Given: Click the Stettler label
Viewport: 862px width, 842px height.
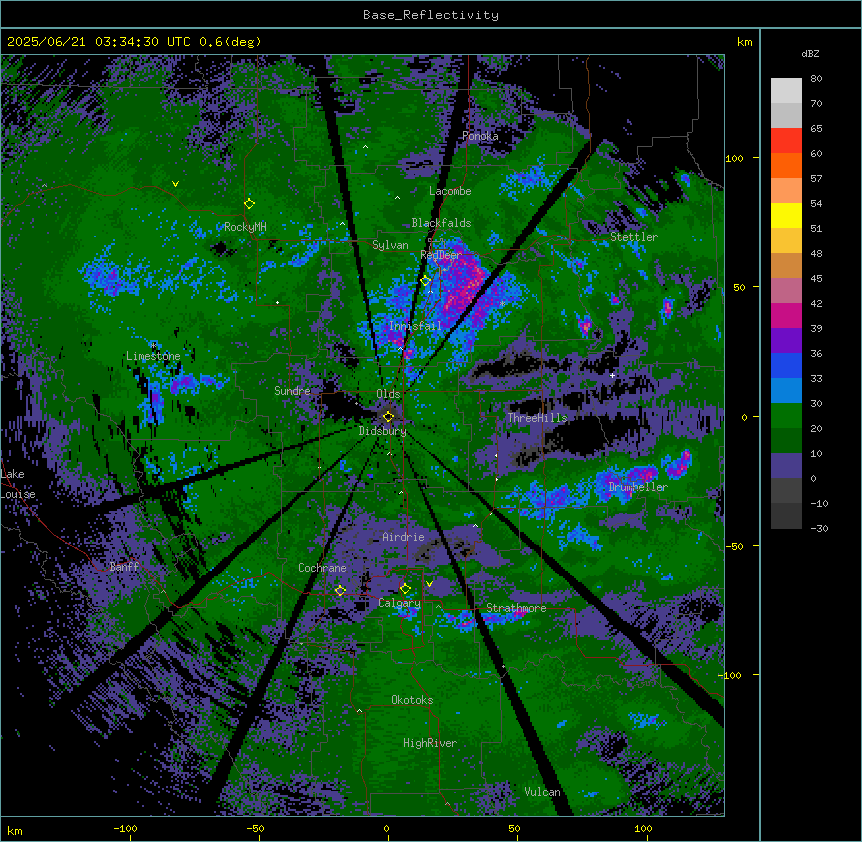Looking at the screenshot, I should click(x=634, y=237).
